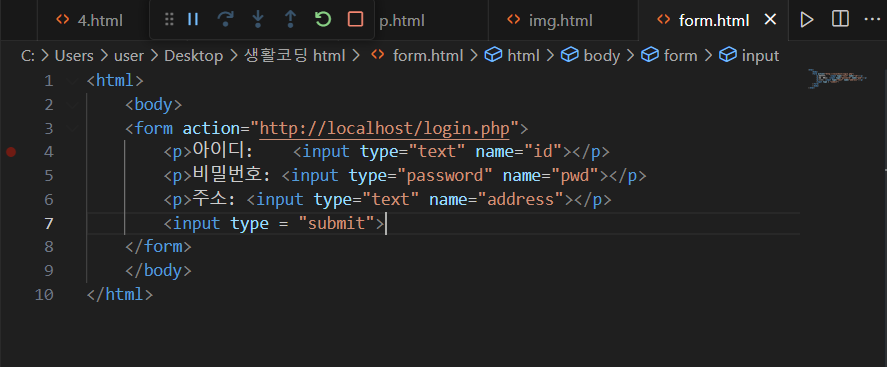Viewport: 887px width, 367px height.
Task: Switch to the p.html tab
Action: (402, 21)
